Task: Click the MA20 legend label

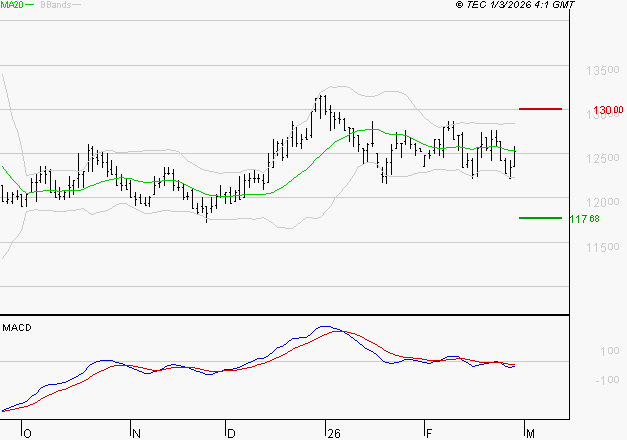Action: coord(12,5)
